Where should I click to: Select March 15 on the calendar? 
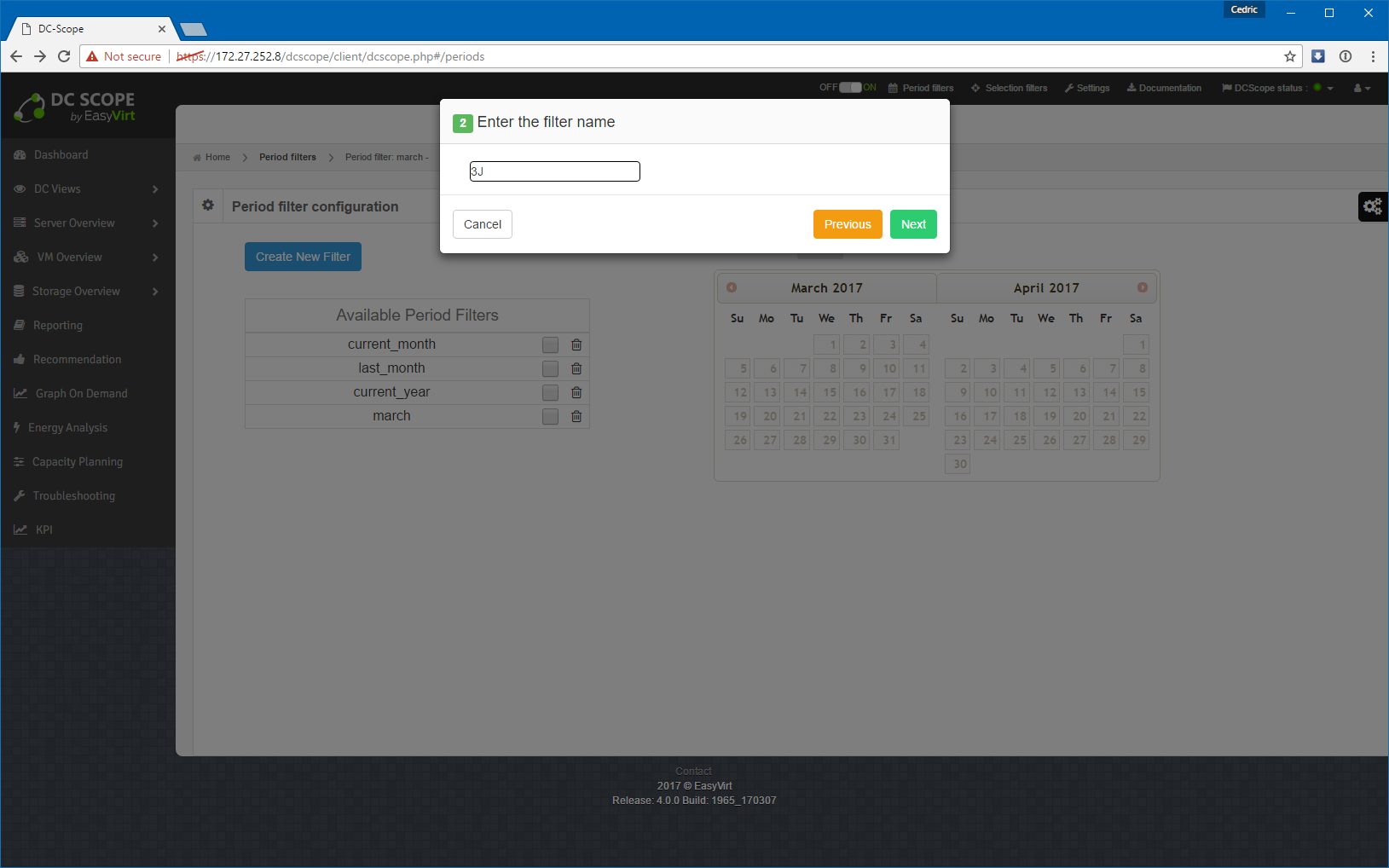coord(829,392)
